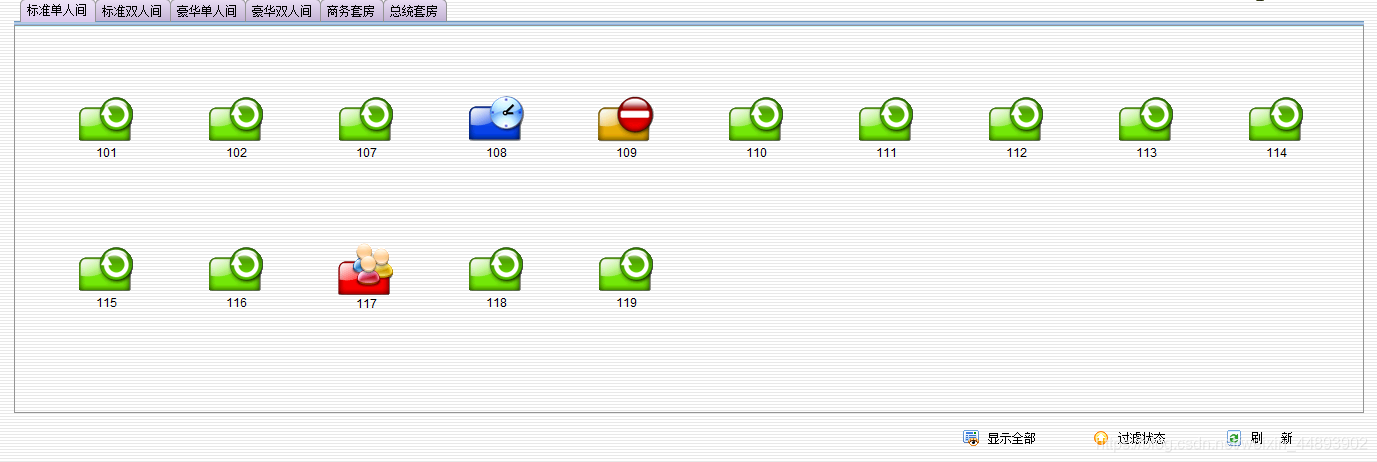1377x462 pixels.
Task: Open the reserved room 108 clock icon
Action: tap(496, 119)
